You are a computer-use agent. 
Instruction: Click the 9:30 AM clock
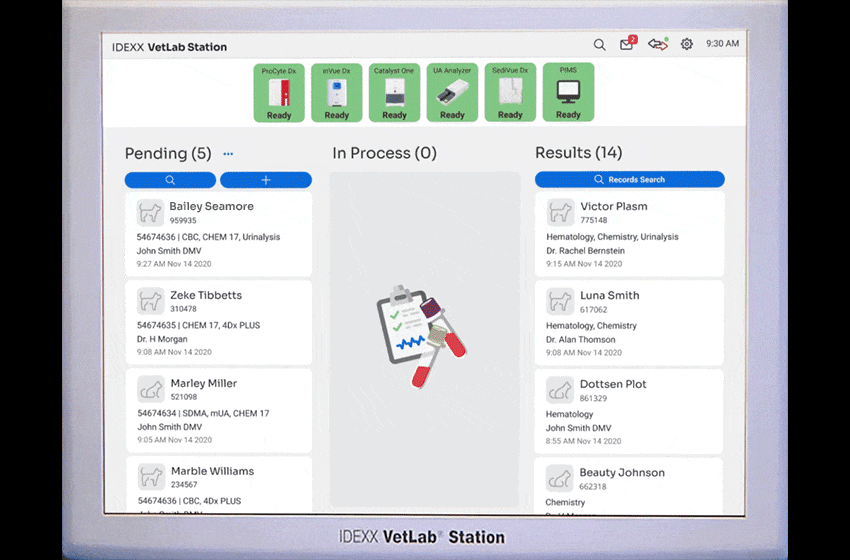(722, 44)
